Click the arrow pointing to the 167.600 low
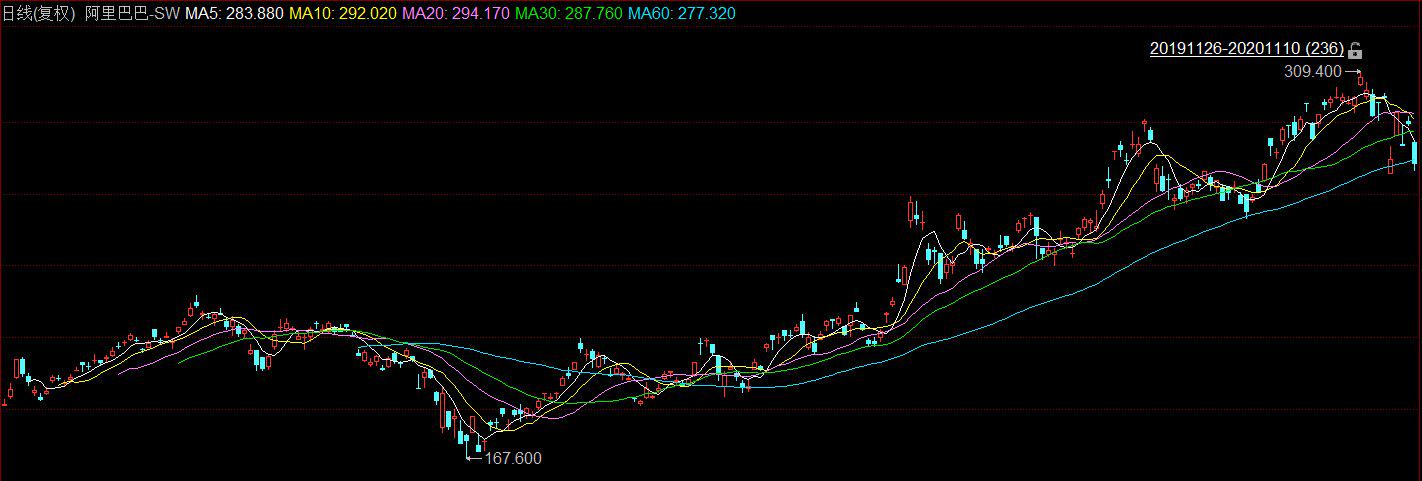The height and width of the screenshot is (481, 1422). (474, 459)
